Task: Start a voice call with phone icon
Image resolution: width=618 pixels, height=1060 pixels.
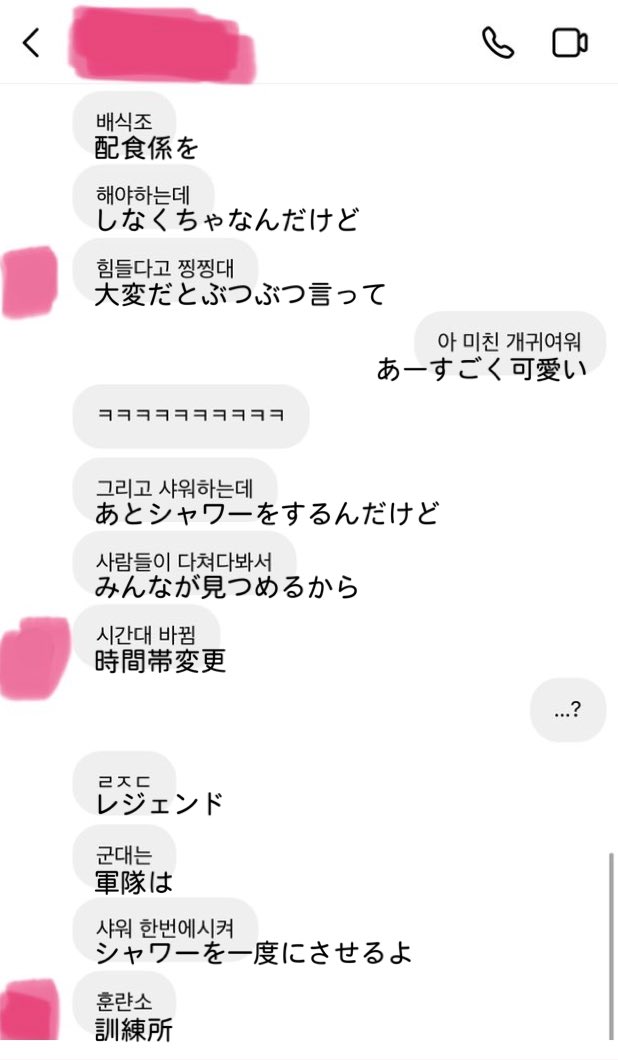Action: click(498, 43)
